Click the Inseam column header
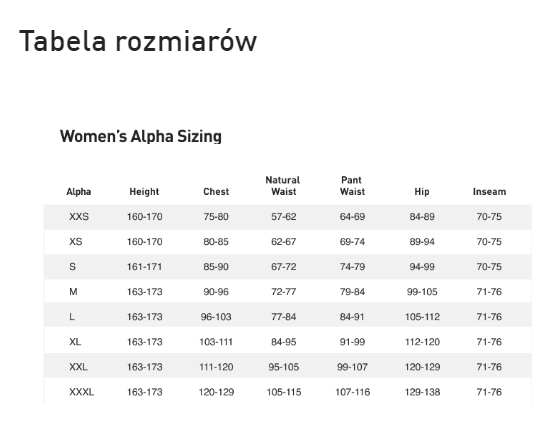555x423 pixels. click(489, 192)
